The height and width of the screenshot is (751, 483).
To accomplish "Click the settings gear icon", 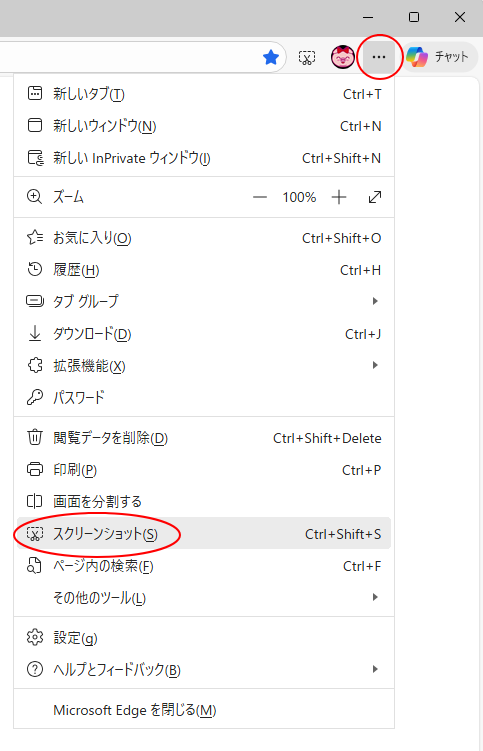I will pos(34,637).
